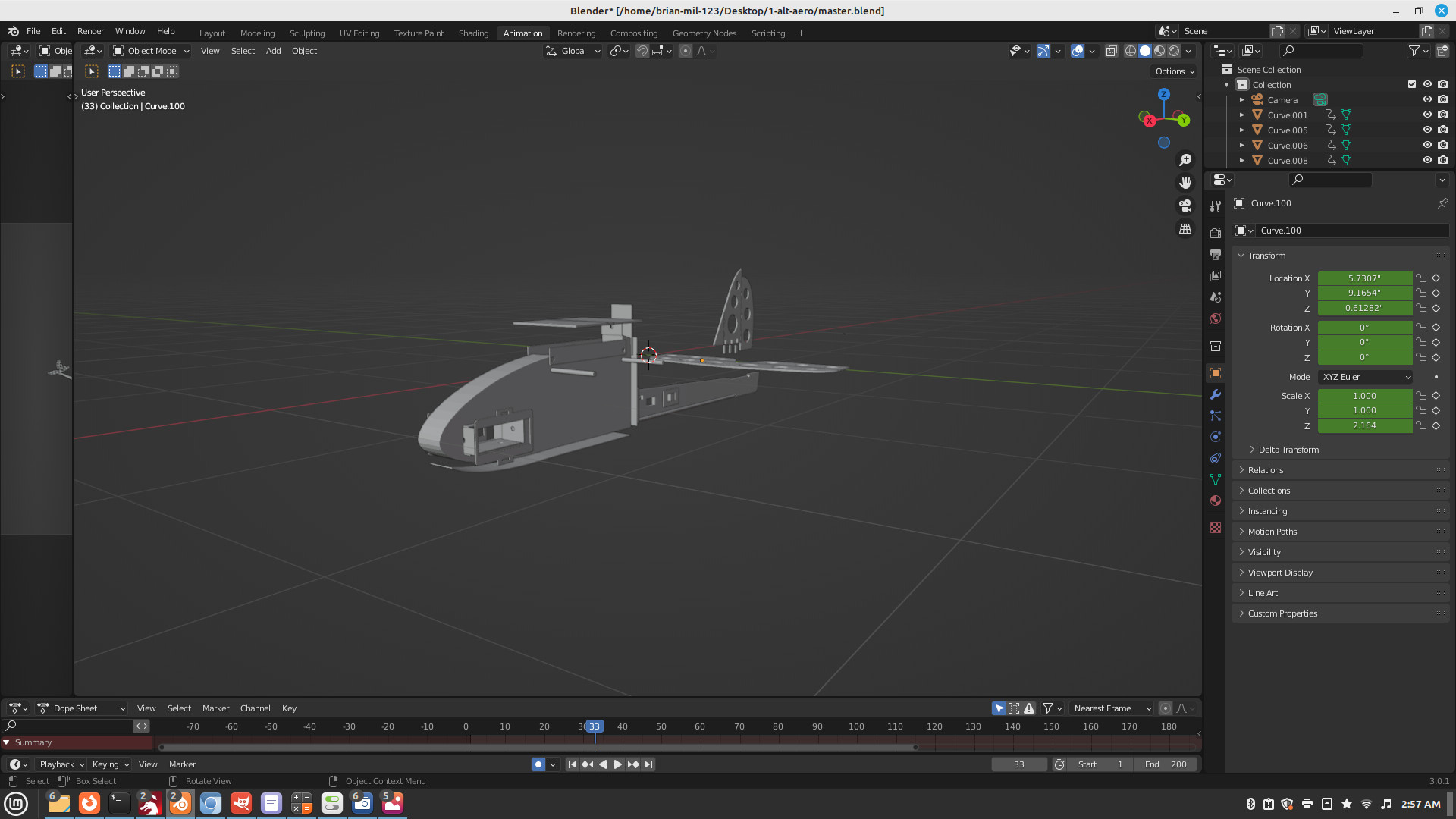The height and width of the screenshot is (819, 1456).
Task: Open the Physics properties tab icon
Action: coord(1216,437)
